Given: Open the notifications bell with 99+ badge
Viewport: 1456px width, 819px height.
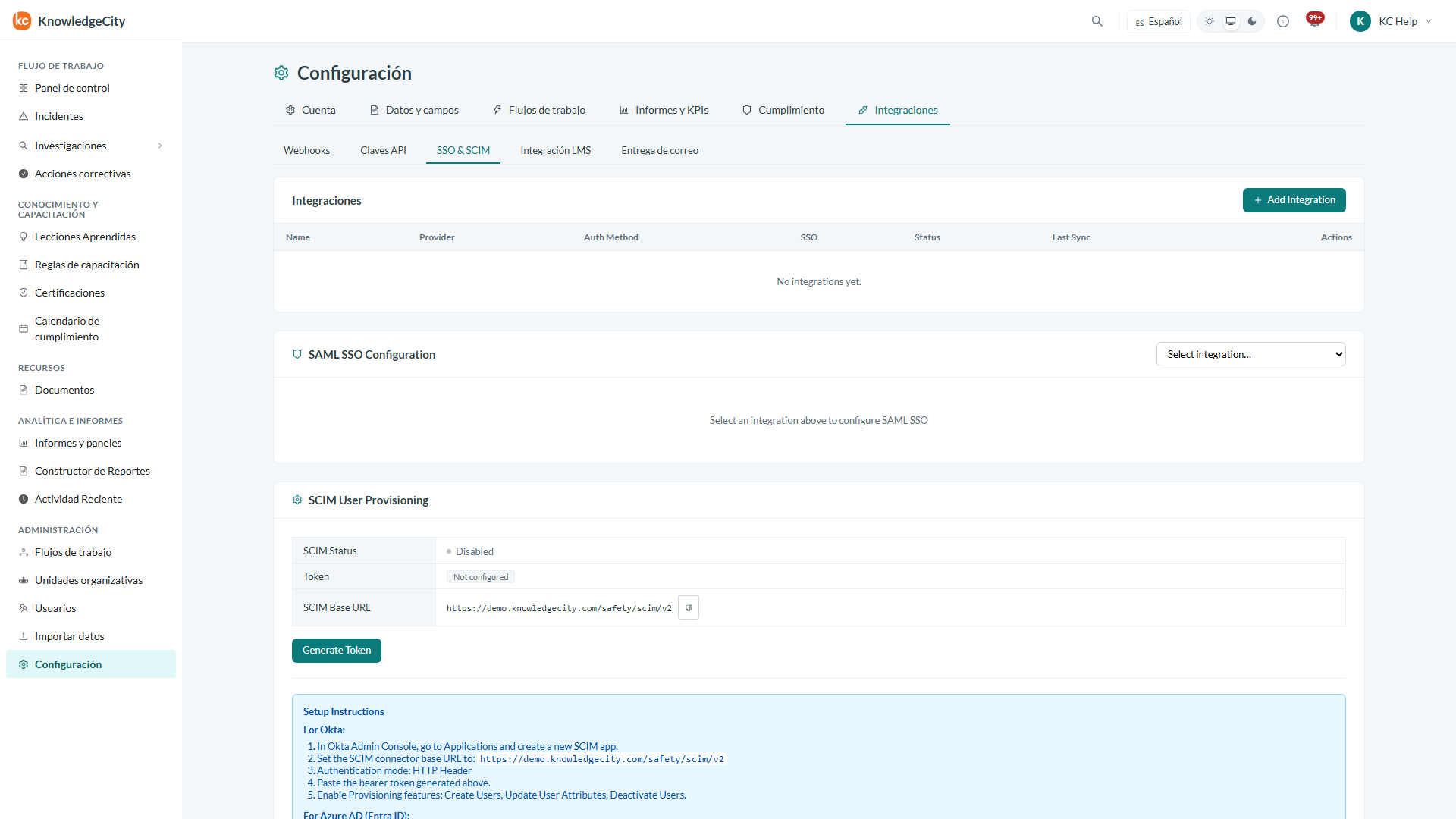Looking at the screenshot, I should tap(1315, 20).
